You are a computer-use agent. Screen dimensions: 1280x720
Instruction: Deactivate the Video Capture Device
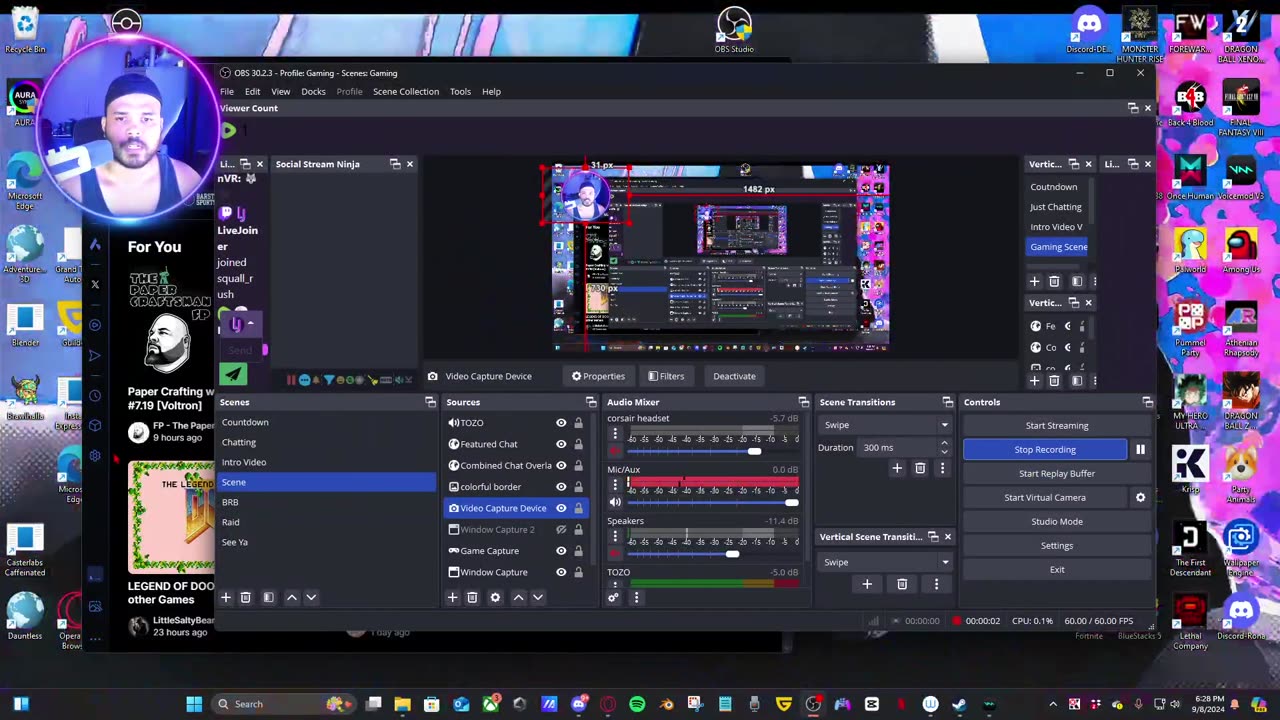[734, 376]
